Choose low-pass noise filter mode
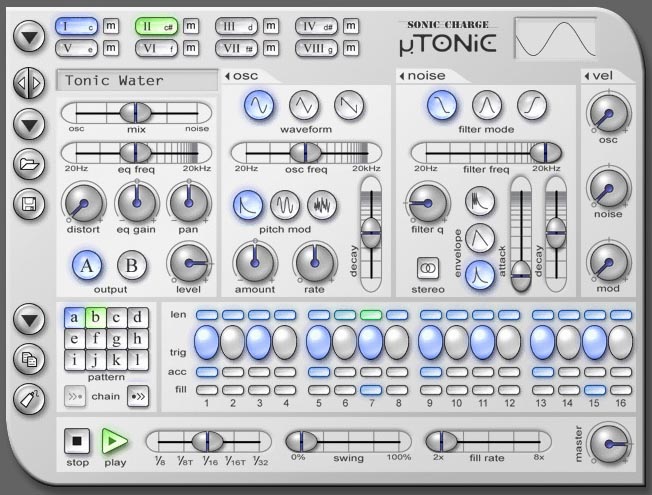 tap(442, 105)
